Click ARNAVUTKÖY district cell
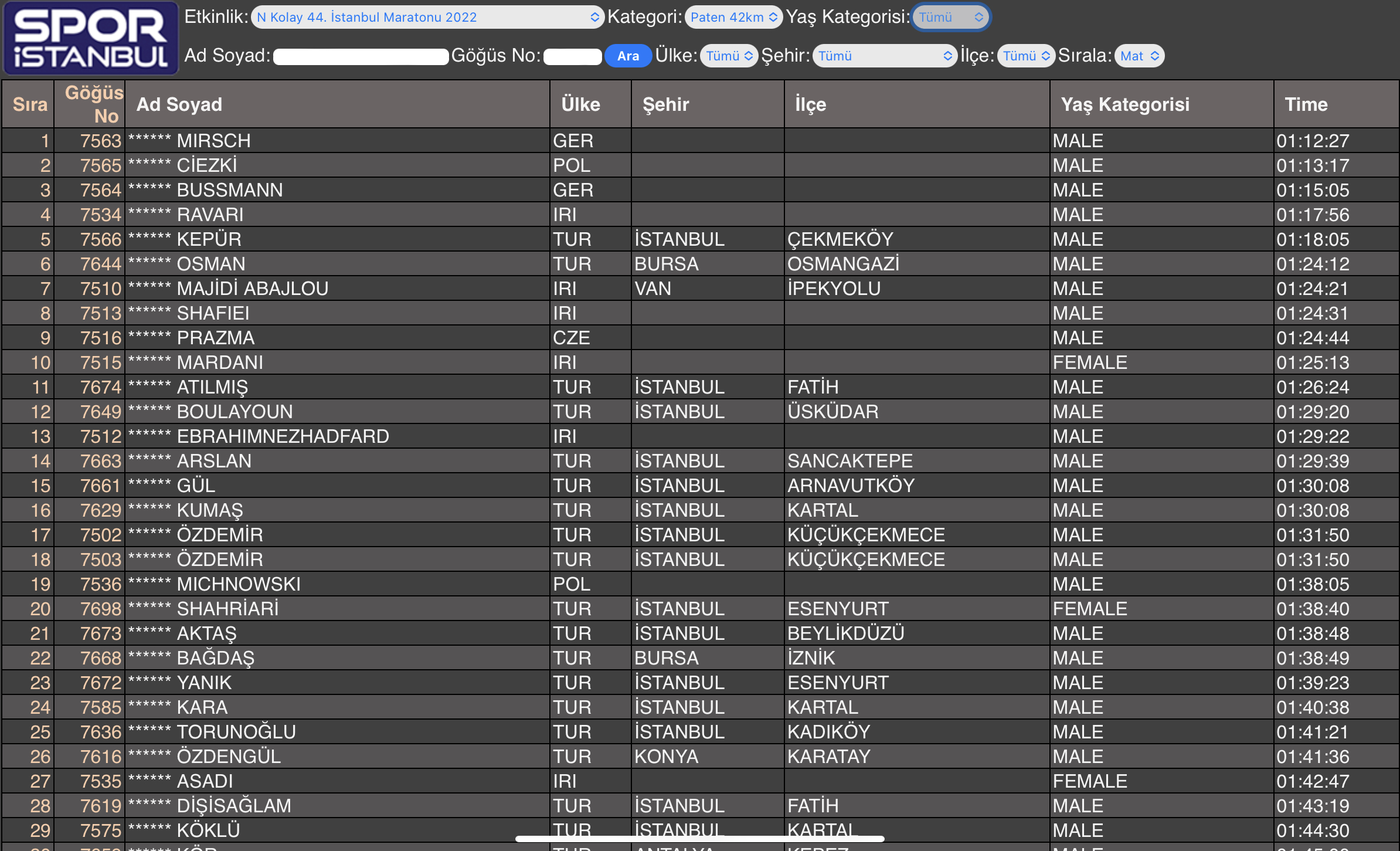 click(917, 486)
